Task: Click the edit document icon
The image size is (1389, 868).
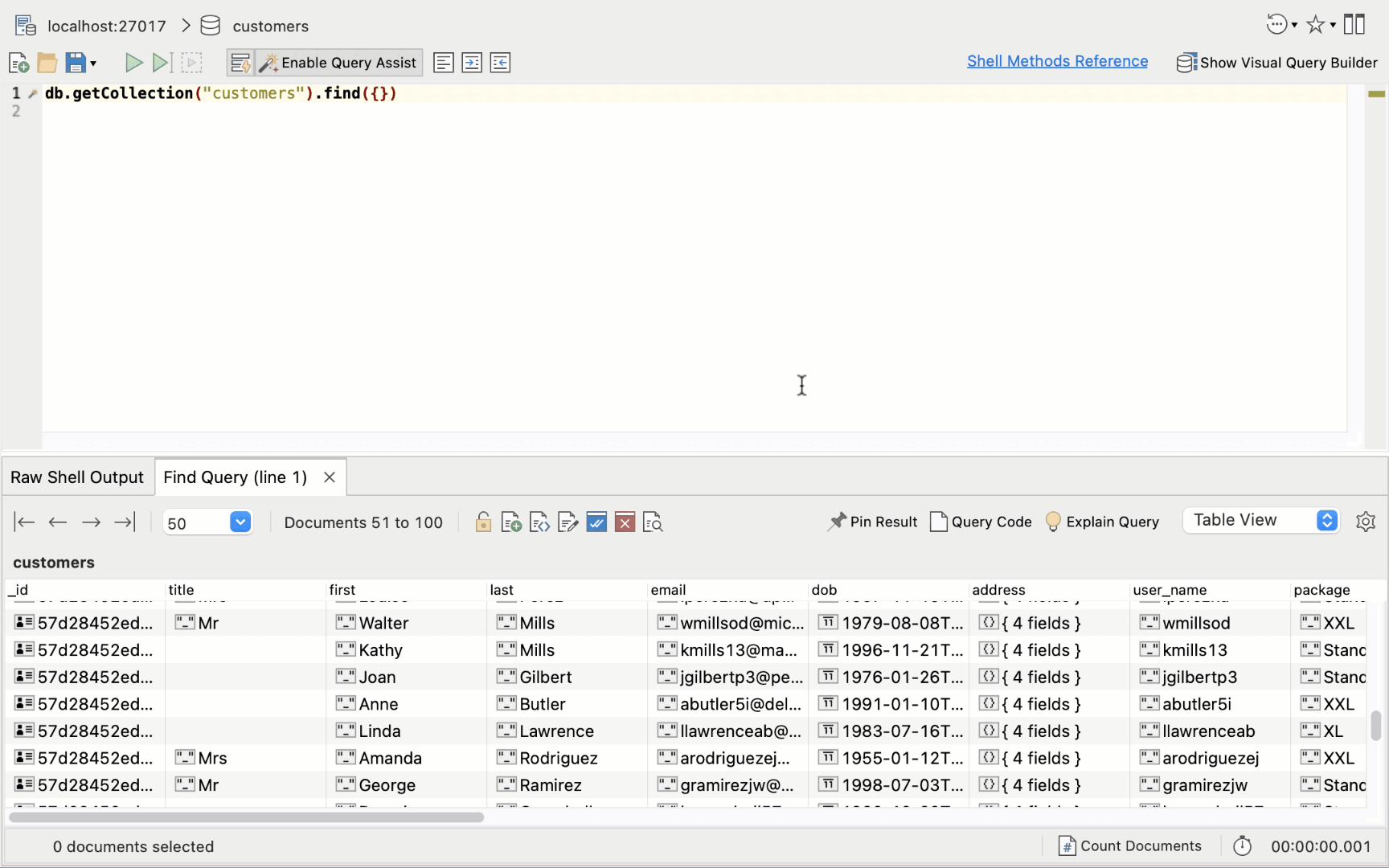Action: 568,522
